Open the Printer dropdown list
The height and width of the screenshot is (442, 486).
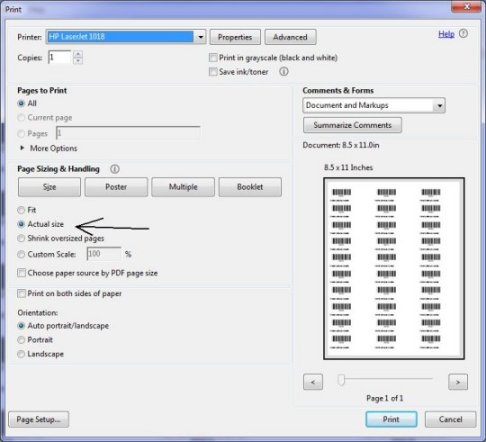[200, 37]
